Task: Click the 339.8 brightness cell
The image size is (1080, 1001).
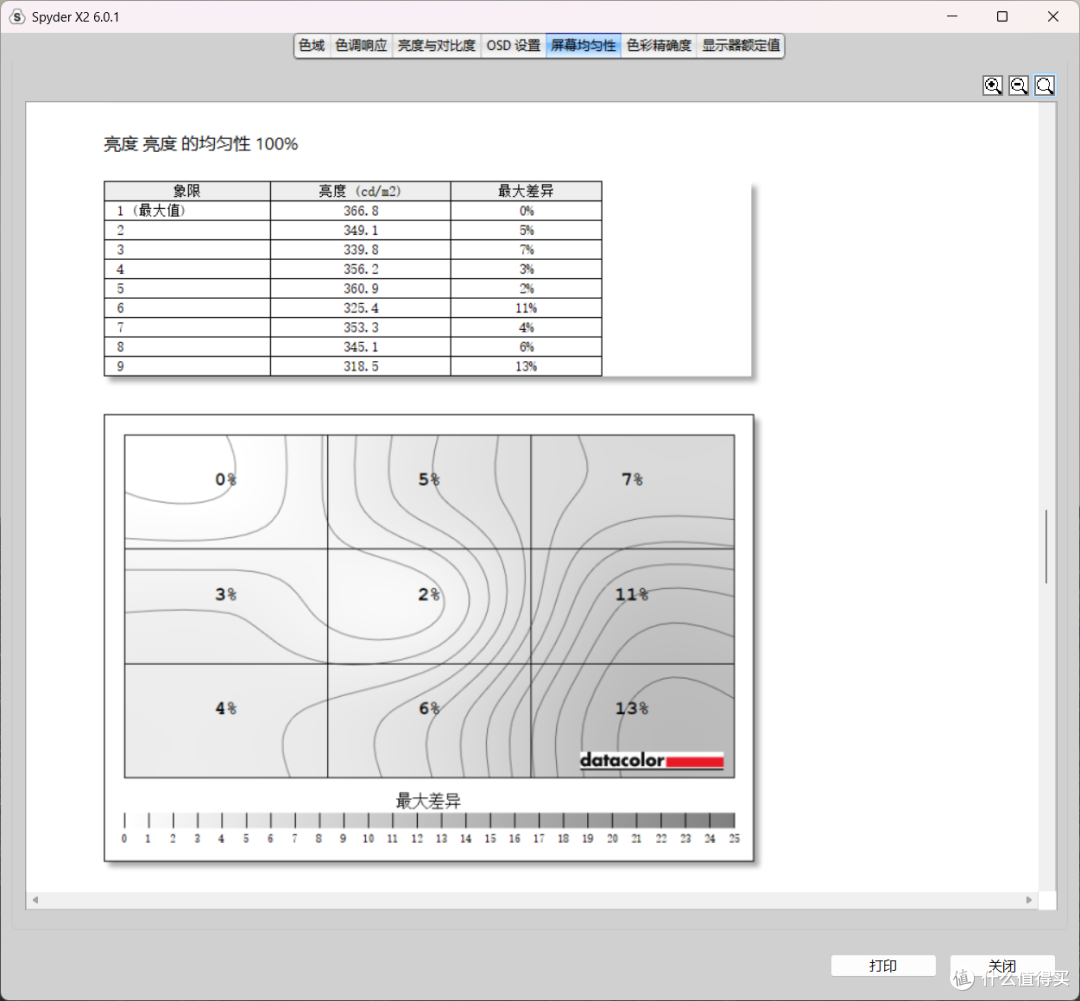Action: pos(360,249)
